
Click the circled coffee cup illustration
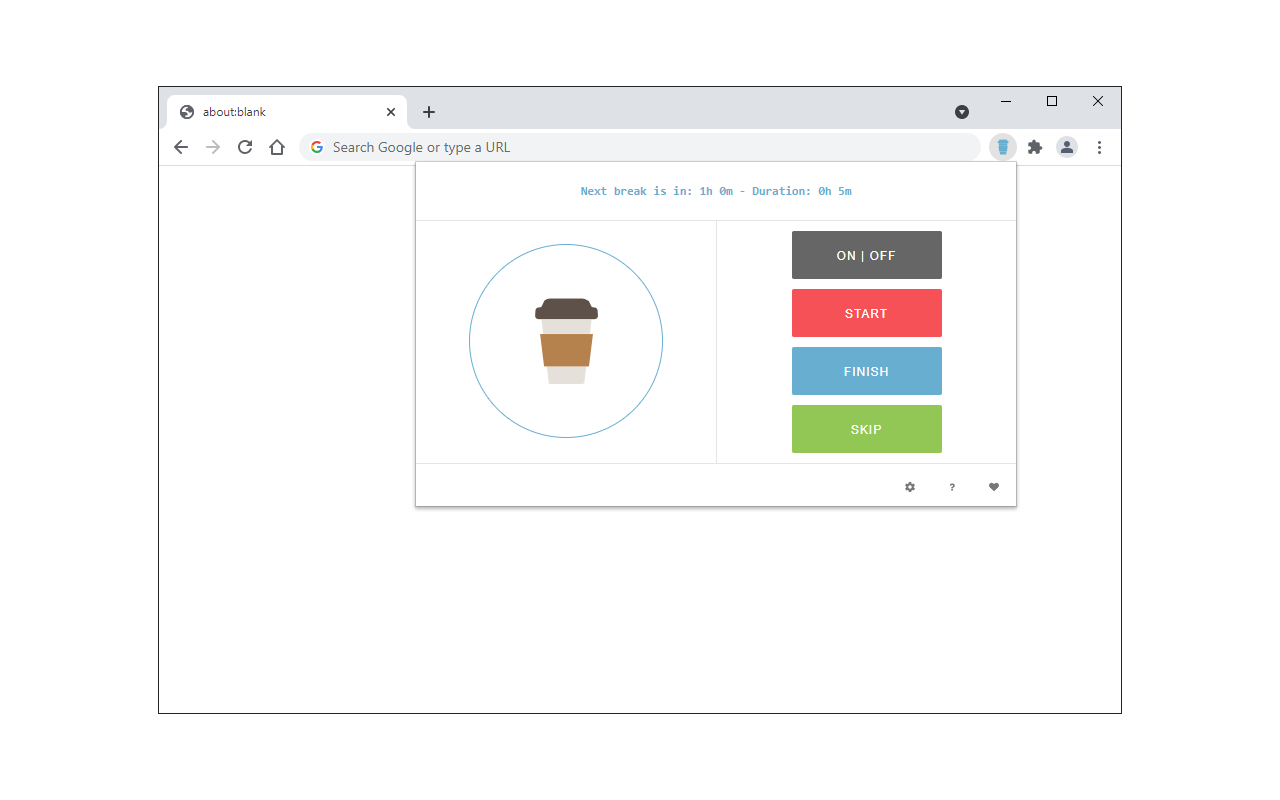coord(566,341)
